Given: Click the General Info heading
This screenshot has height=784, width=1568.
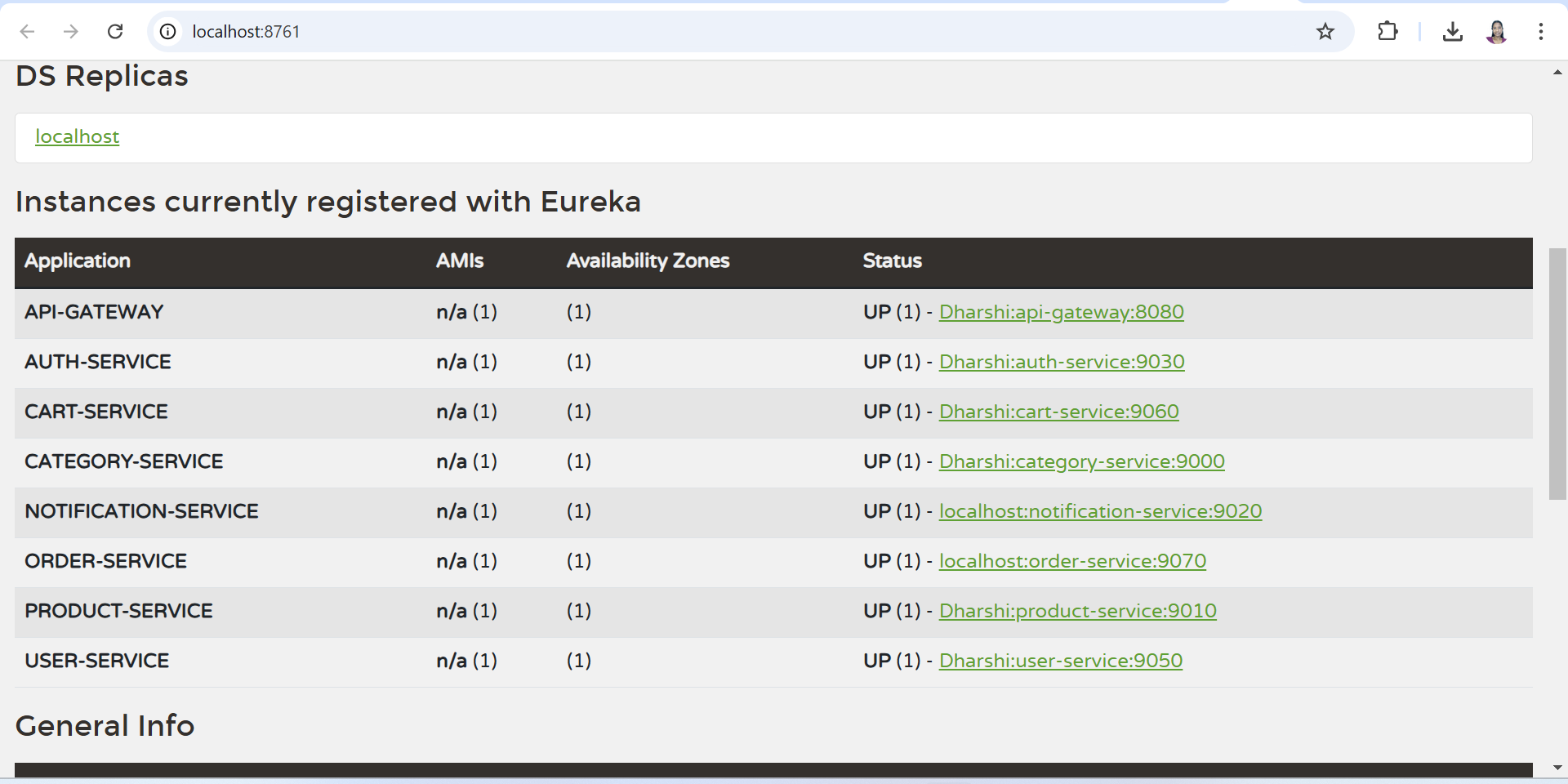Looking at the screenshot, I should pyautogui.click(x=105, y=726).
